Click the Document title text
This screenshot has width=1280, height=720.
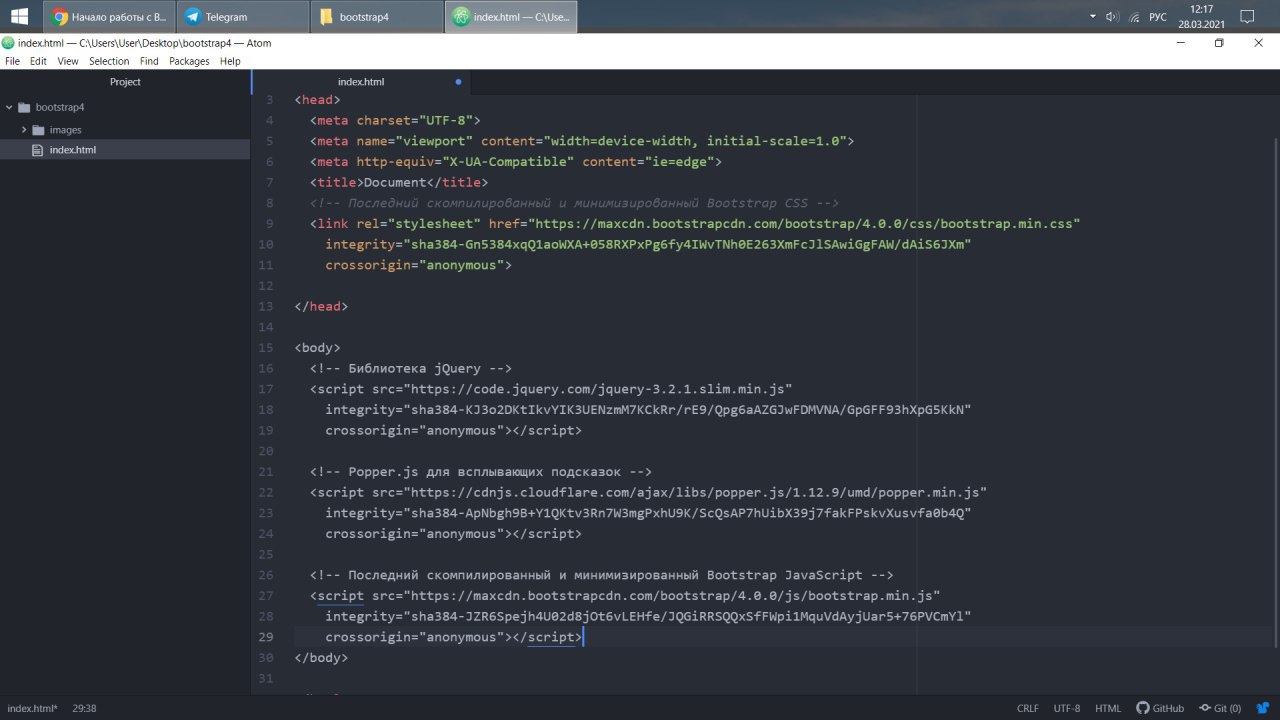(x=395, y=183)
